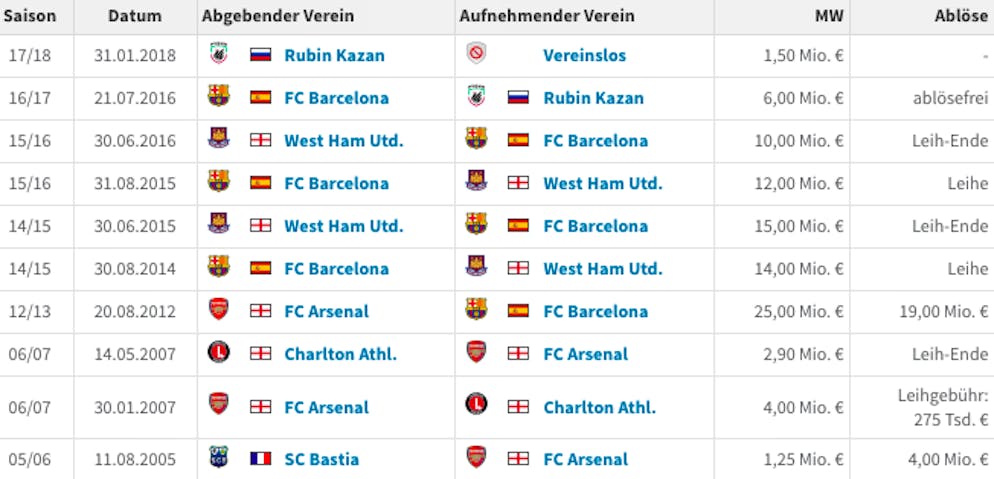This screenshot has width=994, height=479.
Task: Click the 19,00 Mio. € transfer fee
Action: pos(944,312)
